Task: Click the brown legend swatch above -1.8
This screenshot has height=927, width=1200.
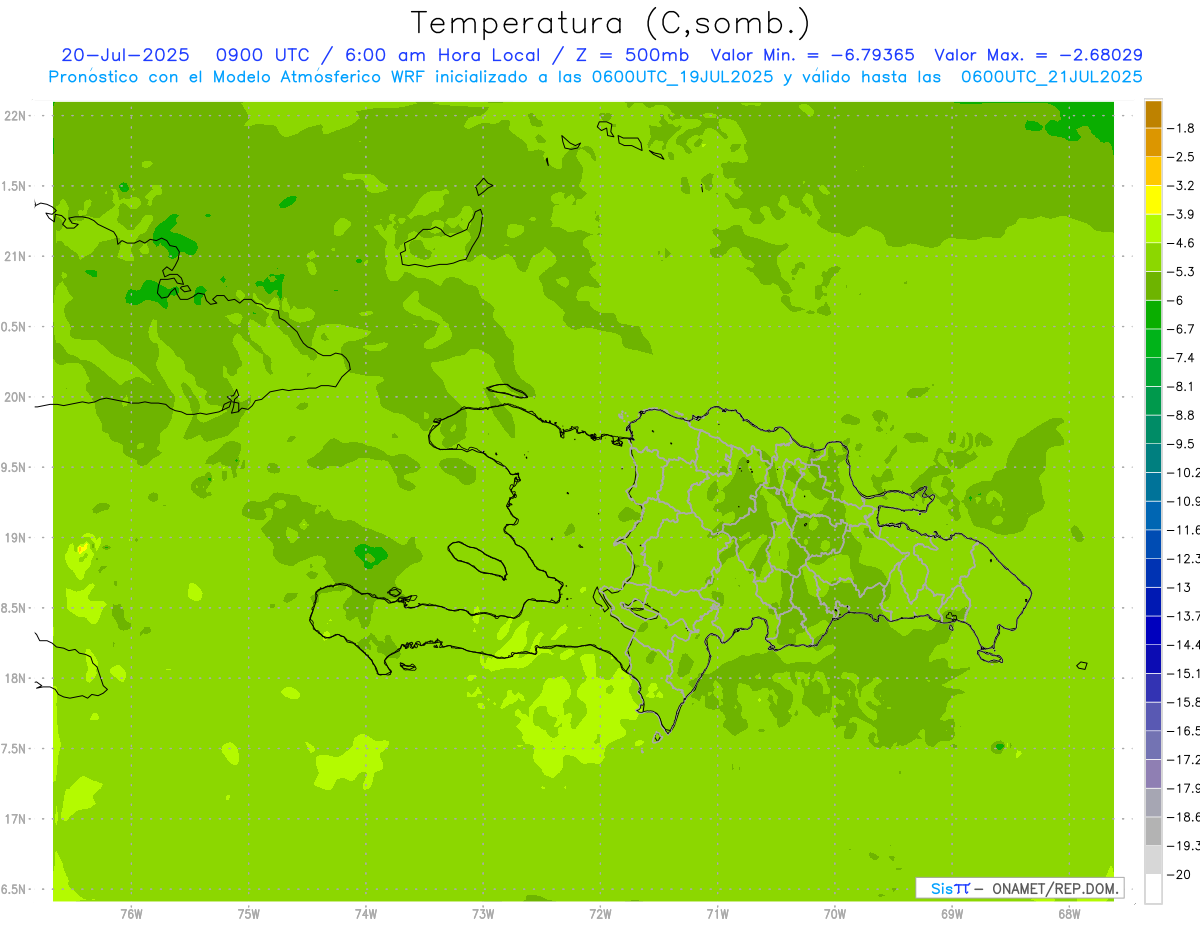Action: coord(1153,114)
